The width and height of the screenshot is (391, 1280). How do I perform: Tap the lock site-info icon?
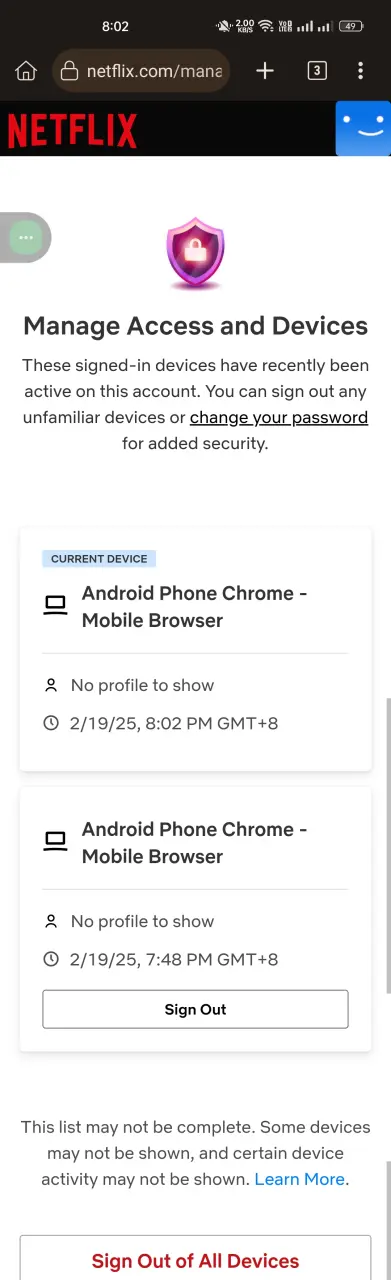[x=69, y=71]
